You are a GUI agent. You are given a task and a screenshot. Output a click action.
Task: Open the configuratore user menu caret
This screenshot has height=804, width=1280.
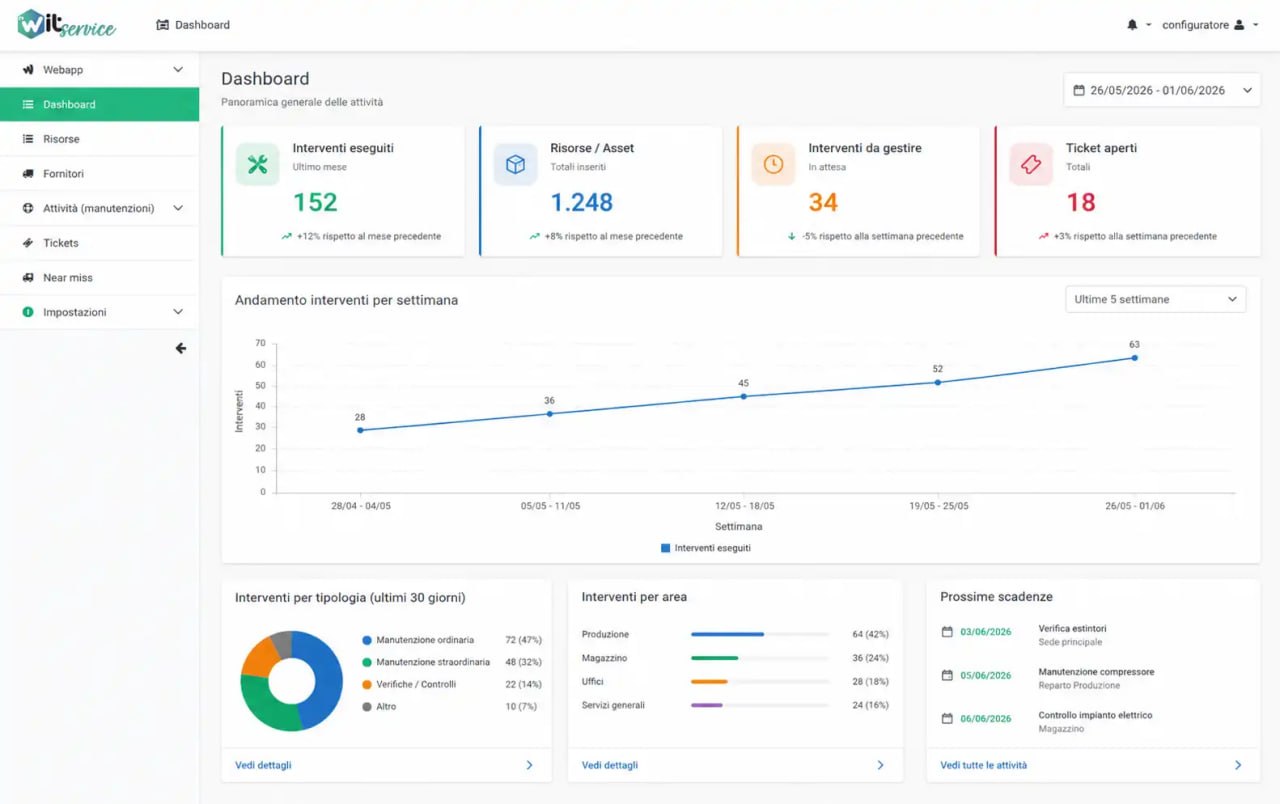coord(1255,25)
